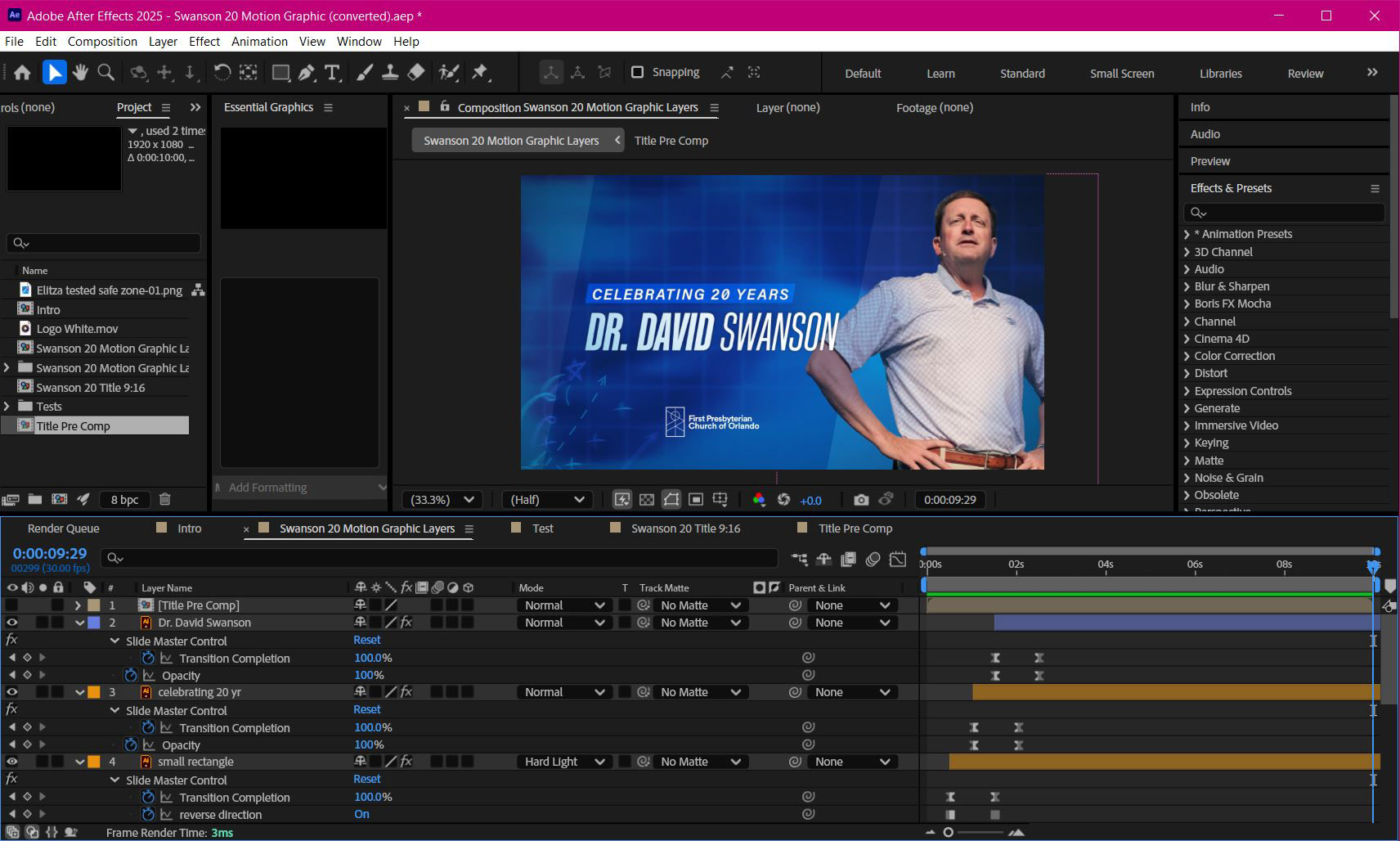1400x841 pixels.
Task: Toggle the transparency grid icon
Action: point(646,499)
